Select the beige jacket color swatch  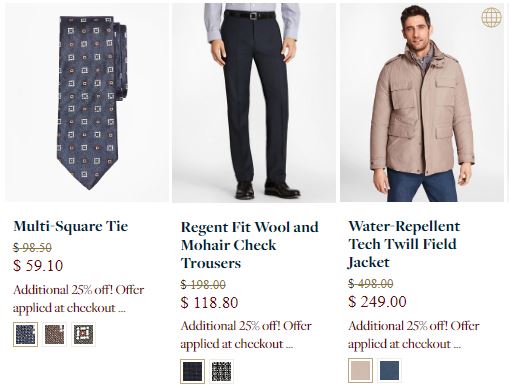(360, 370)
